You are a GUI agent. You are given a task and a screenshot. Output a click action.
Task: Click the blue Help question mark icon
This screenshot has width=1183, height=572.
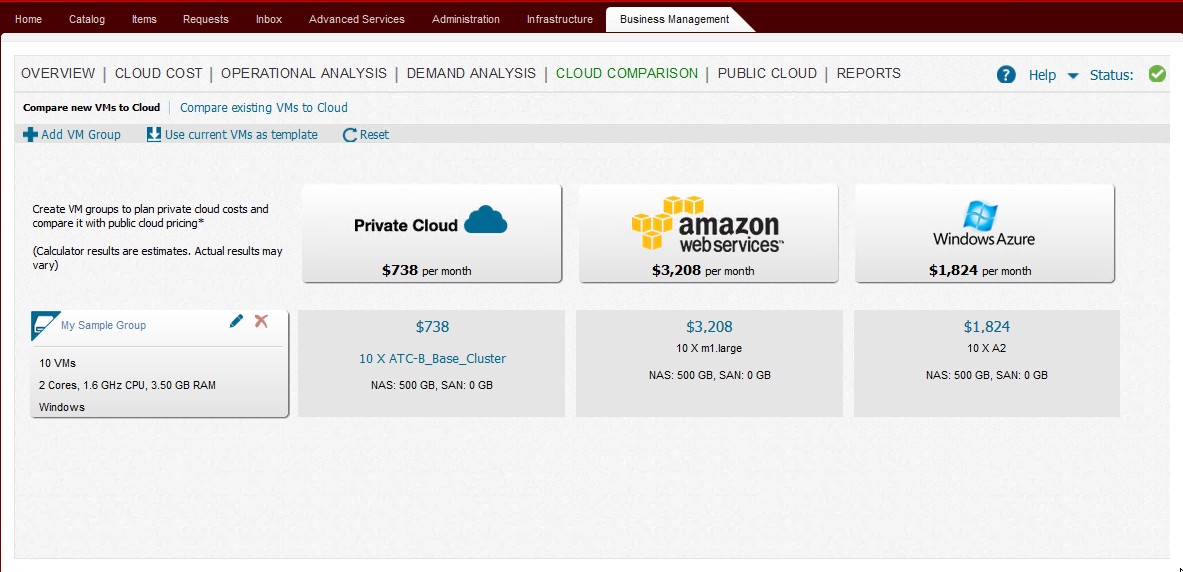[1006, 75]
